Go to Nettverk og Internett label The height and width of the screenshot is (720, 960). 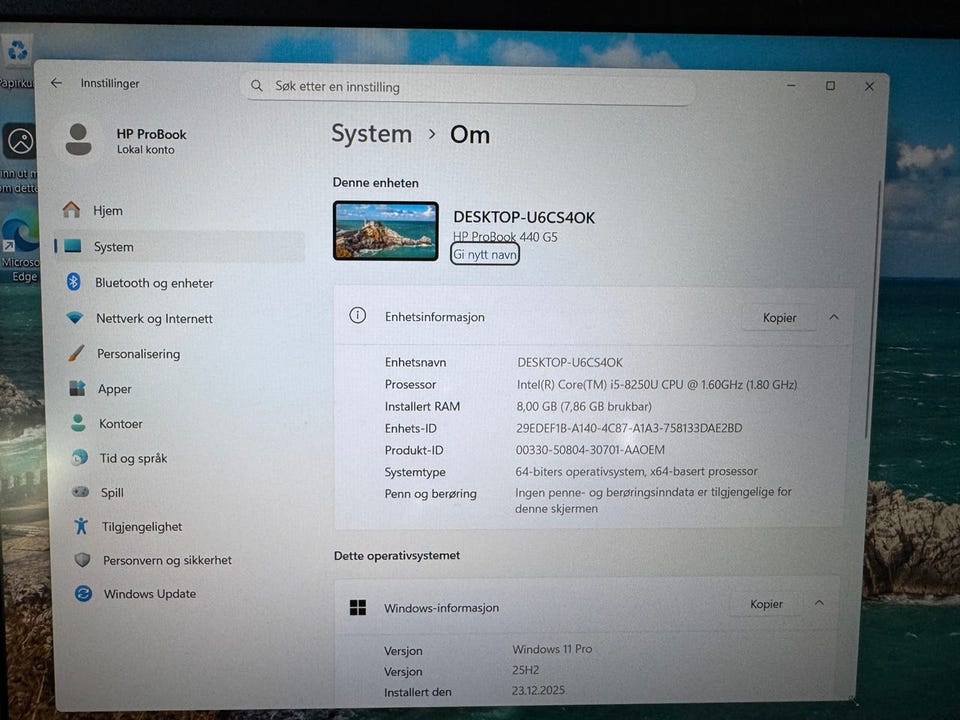click(x=154, y=318)
